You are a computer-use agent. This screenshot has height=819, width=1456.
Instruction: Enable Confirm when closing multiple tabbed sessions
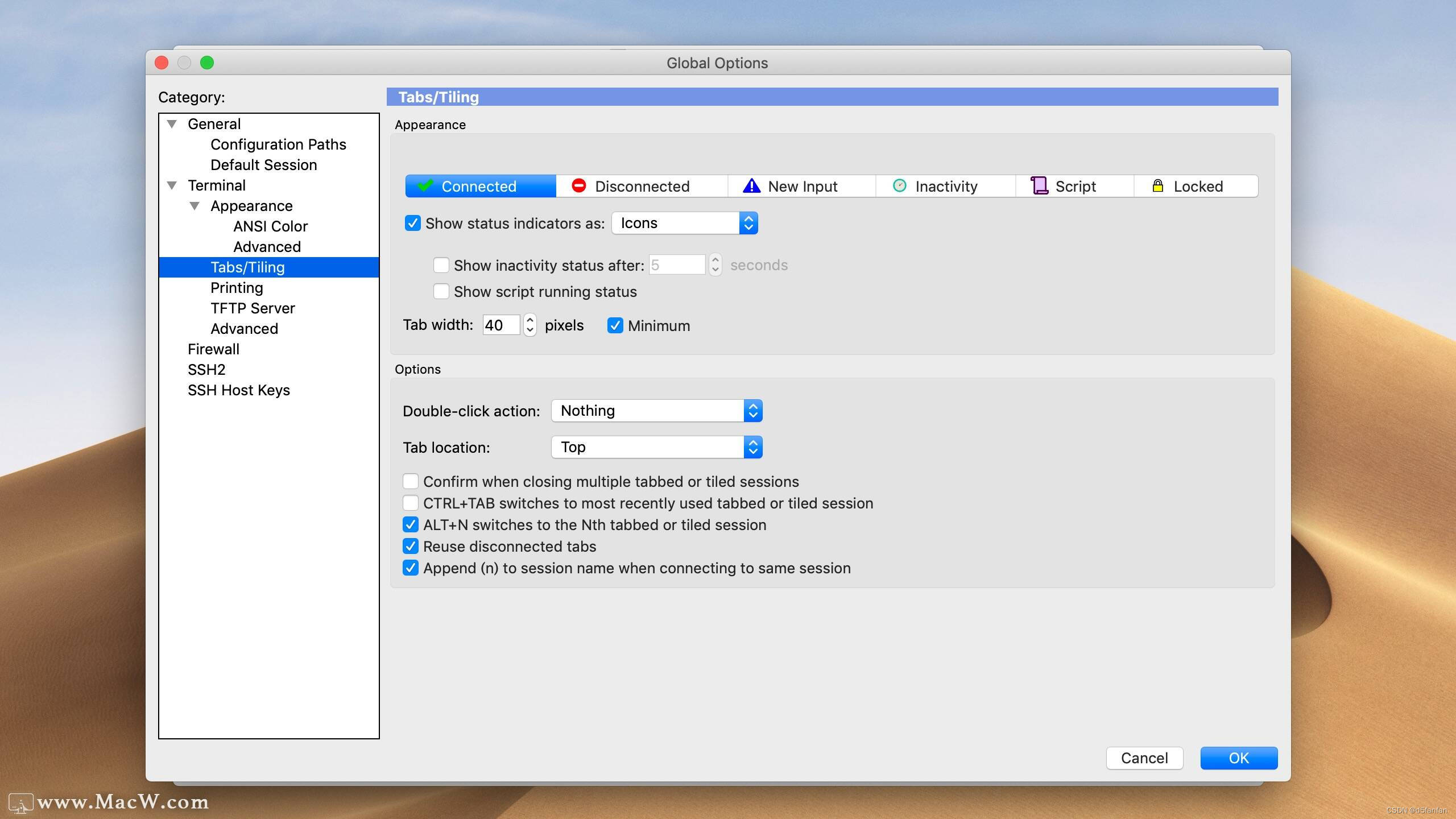point(411,481)
